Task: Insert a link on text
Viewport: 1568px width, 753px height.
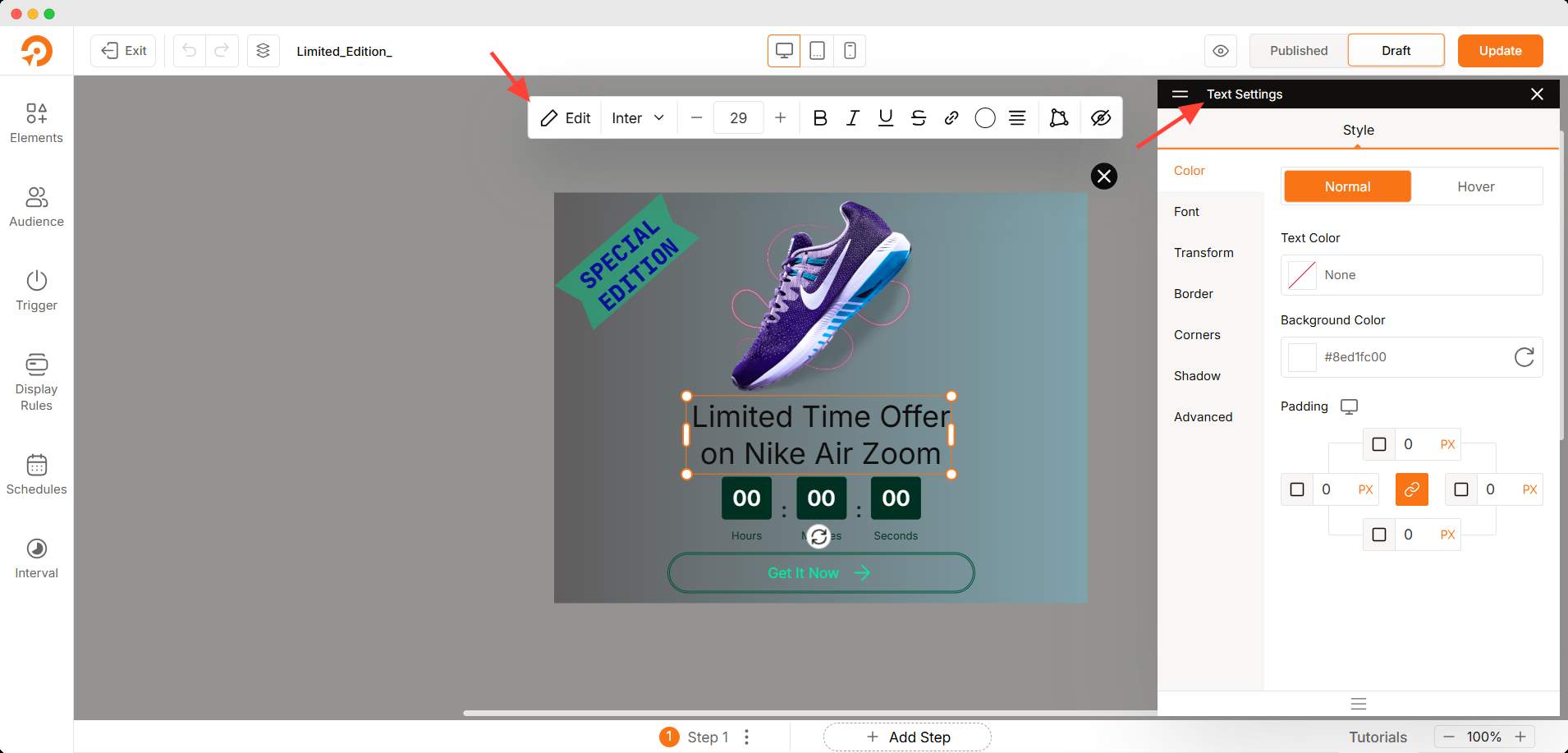Action: (951, 118)
